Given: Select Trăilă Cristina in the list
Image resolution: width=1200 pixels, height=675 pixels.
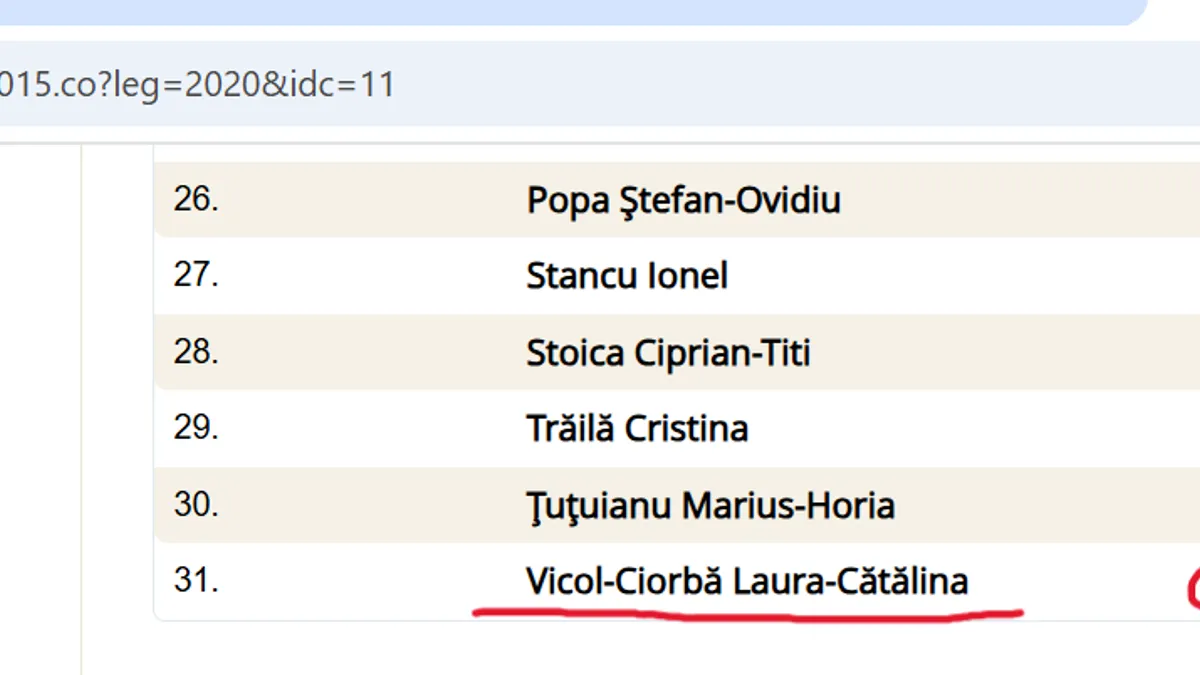Looking at the screenshot, I should pyautogui.click(x=637, y=429).
